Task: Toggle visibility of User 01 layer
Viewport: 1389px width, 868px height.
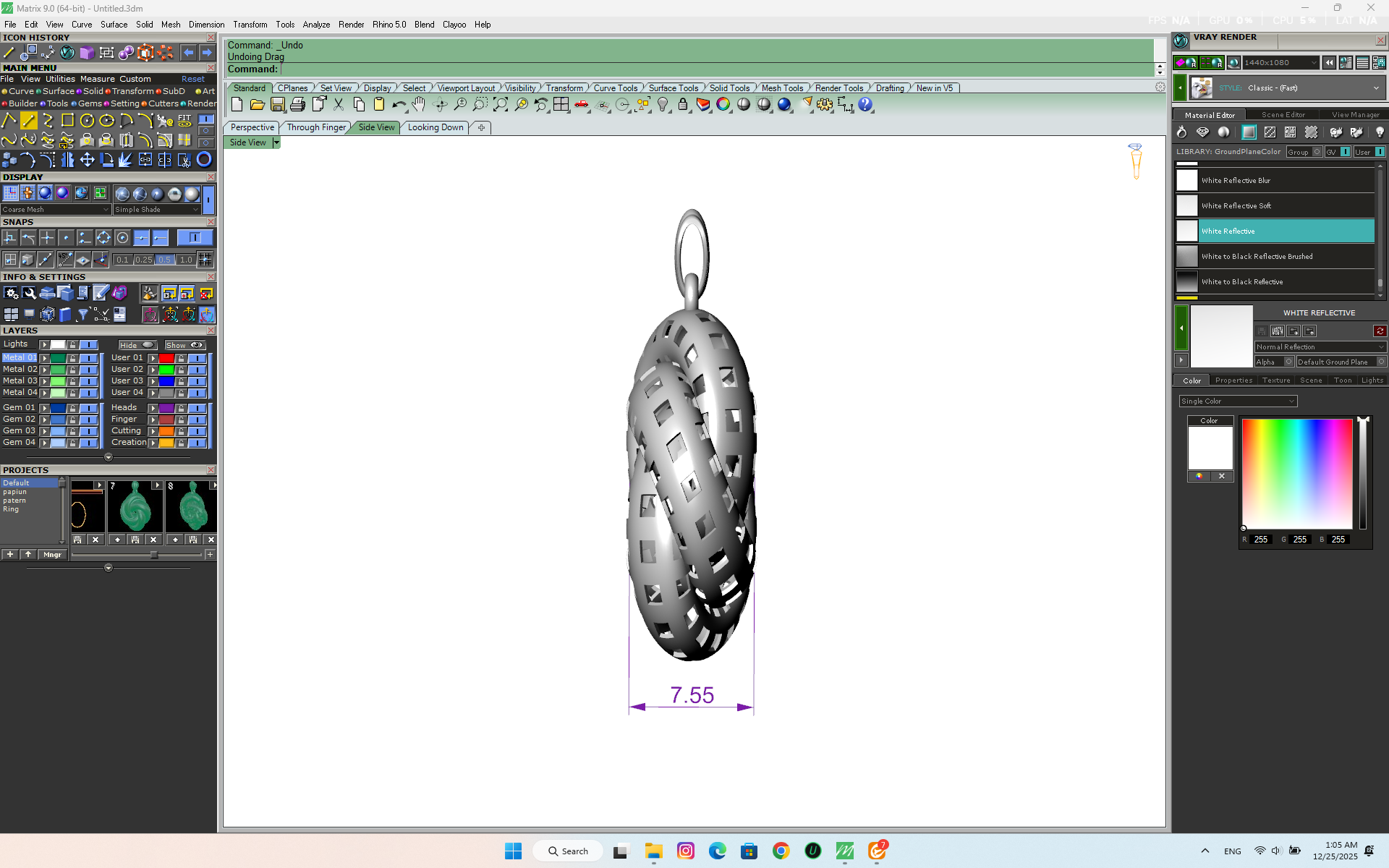Action: (x=197, y=358)
